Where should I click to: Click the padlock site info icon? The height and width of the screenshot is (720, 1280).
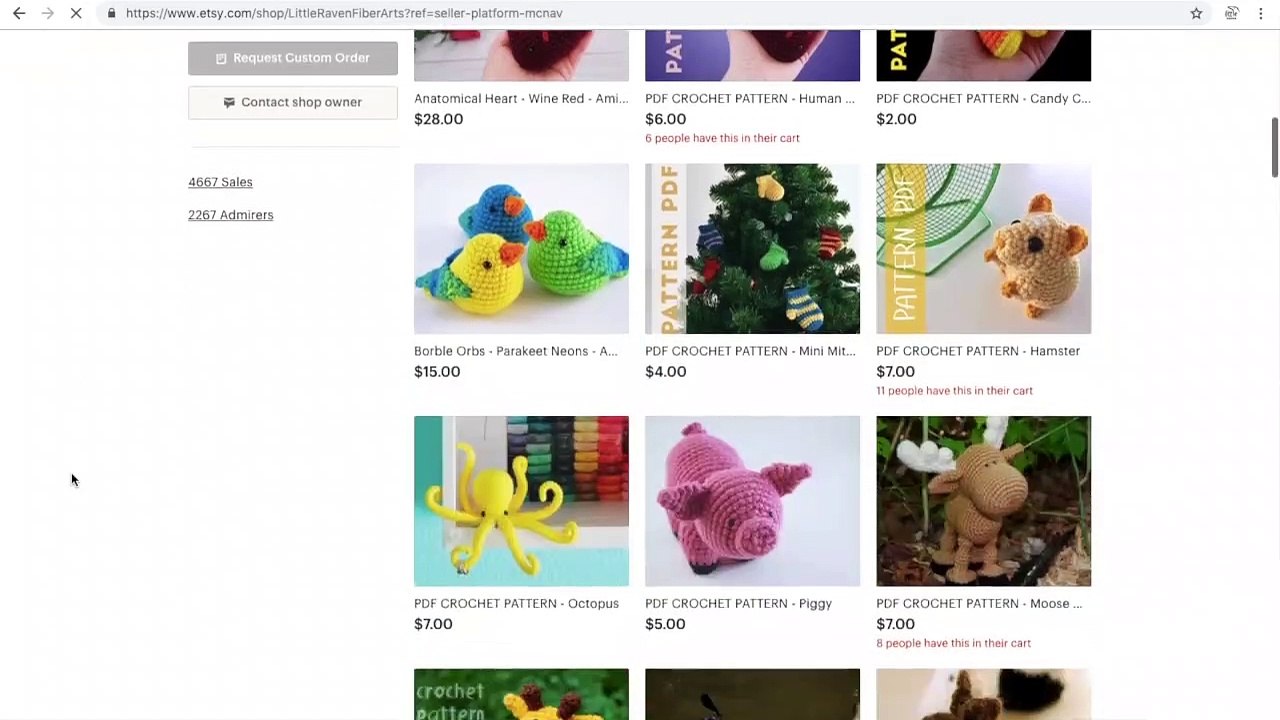(111, 13)
